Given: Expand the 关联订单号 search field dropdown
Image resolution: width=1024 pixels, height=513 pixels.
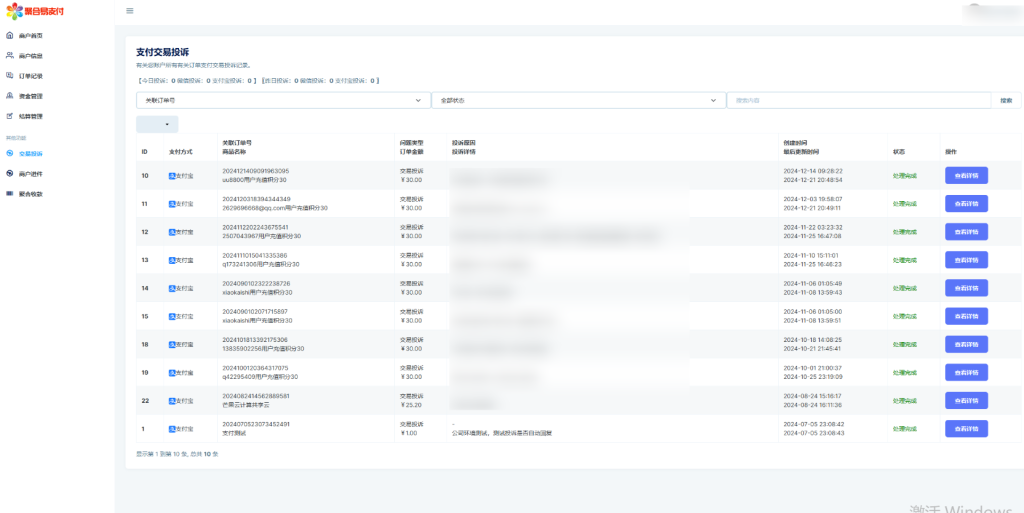Looking at the screenshot, I should 417,100.
